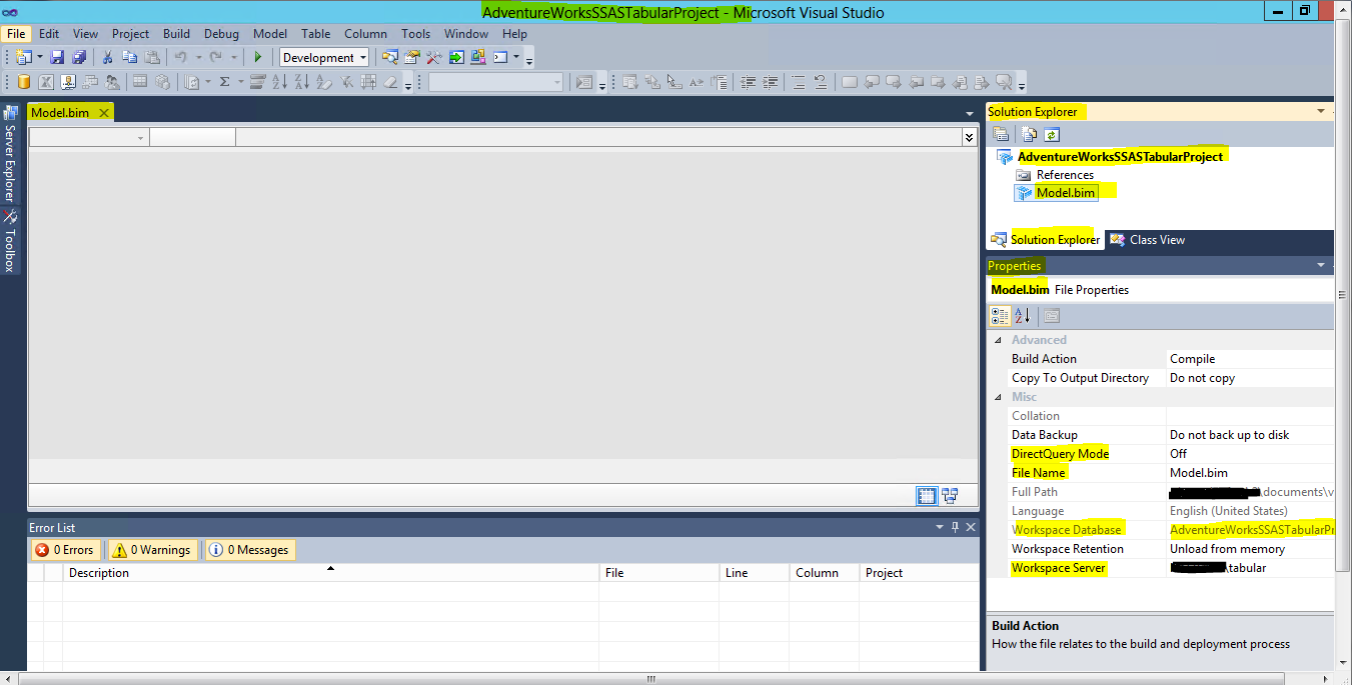
Task: Click the DirectQuery Mode property row
Action: (x=1160, y=454)
